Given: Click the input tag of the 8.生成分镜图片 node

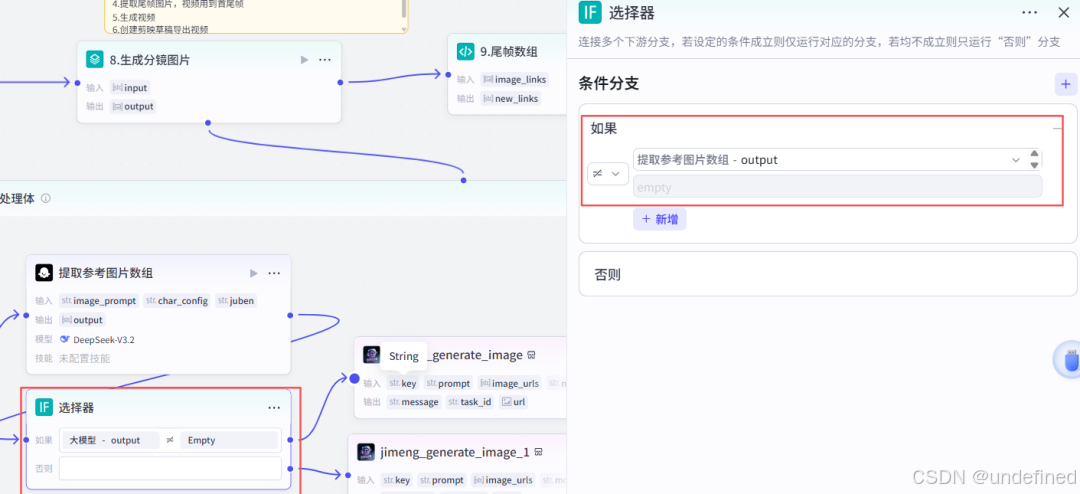Looking at the screenshot, I should (x=129, y=88).
